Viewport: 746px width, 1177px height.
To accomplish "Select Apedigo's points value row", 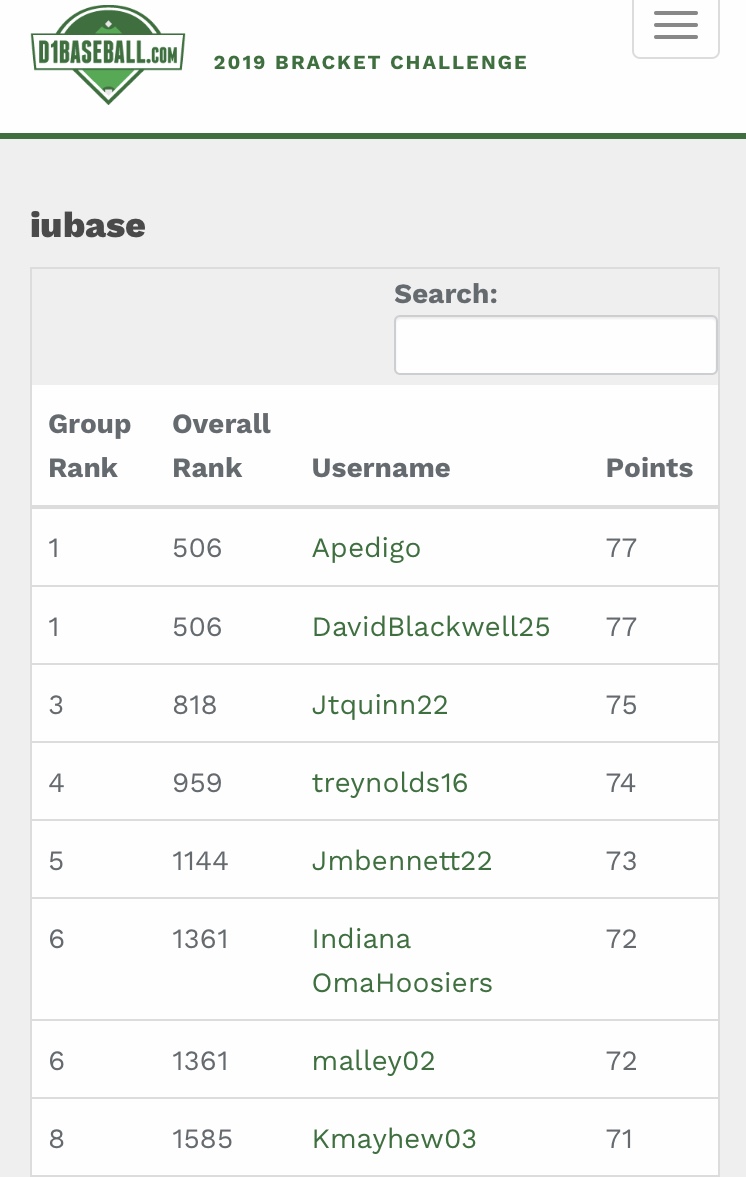I will point(621,547).
